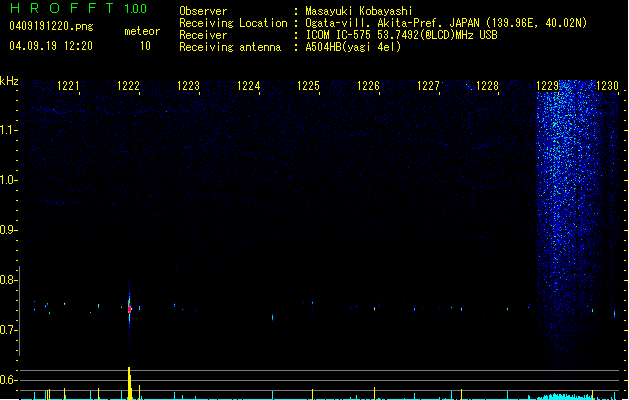Click Ogata-vill. Akita-Pref. JAPAN location text

point(446,23)
